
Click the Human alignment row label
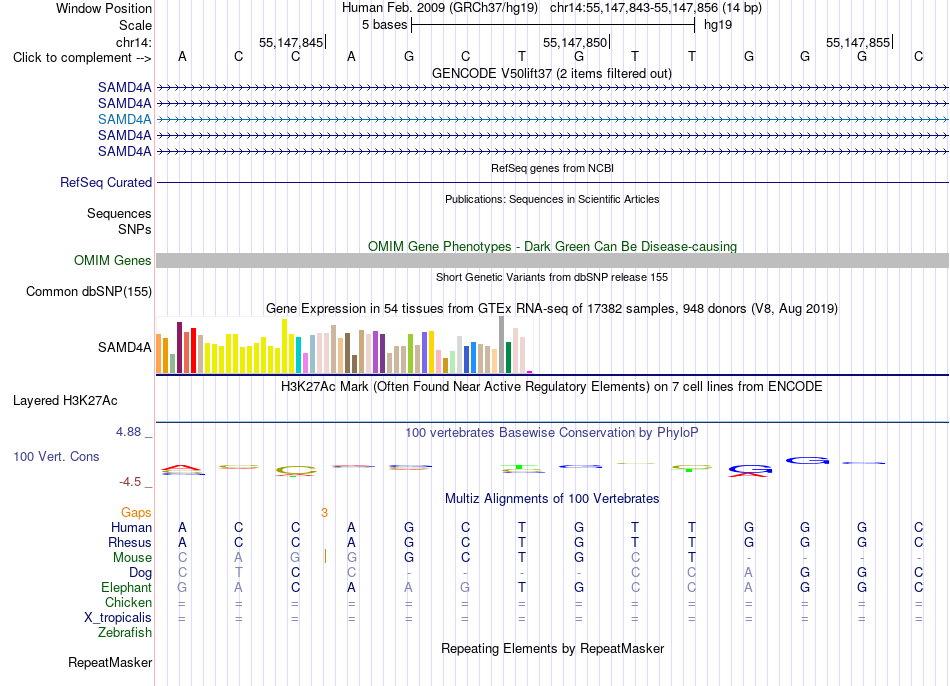(x=131, y=528)
